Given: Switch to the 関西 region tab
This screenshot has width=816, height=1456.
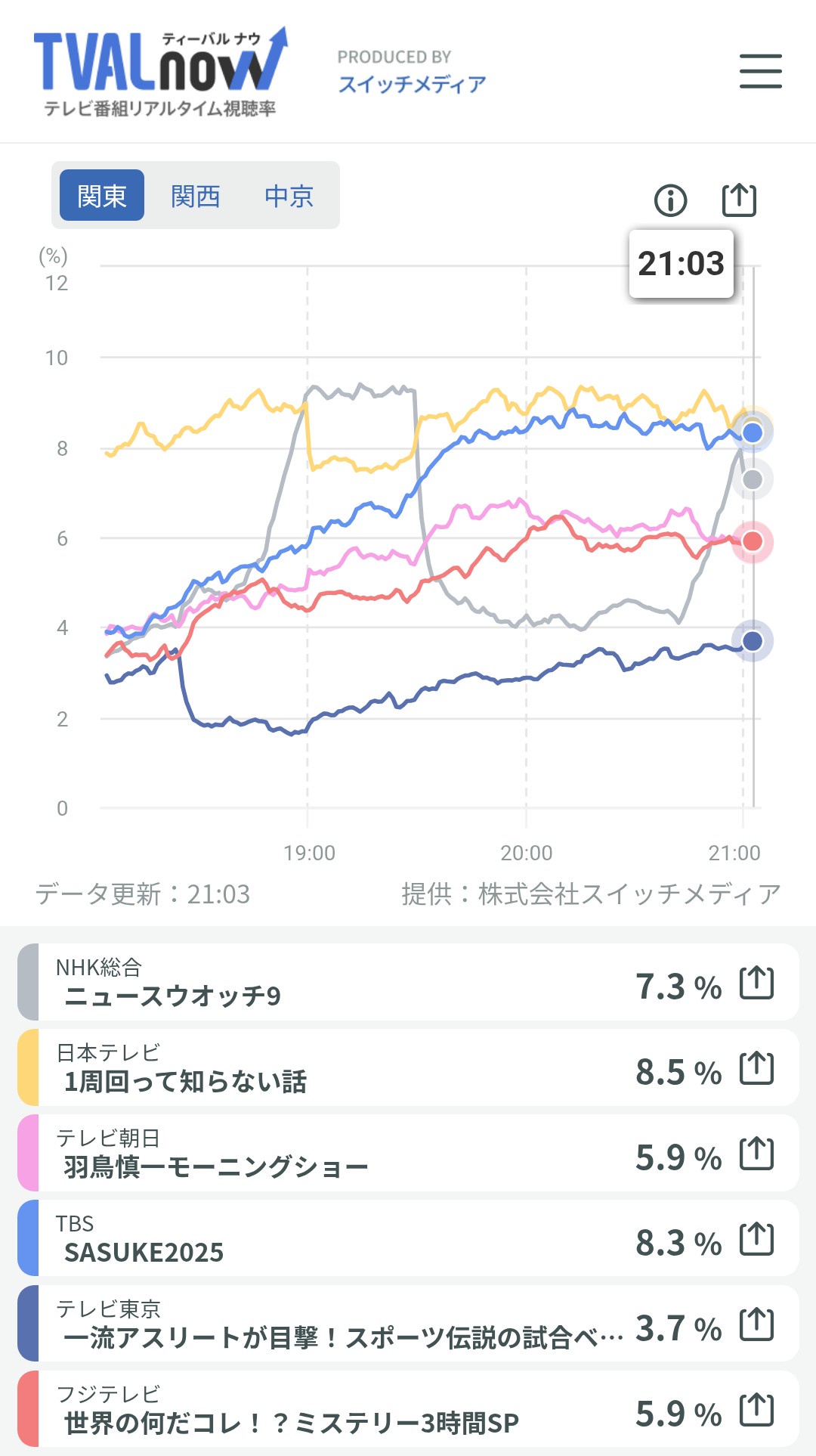Looking at the screenshot, I should click(x=195, y=196).
